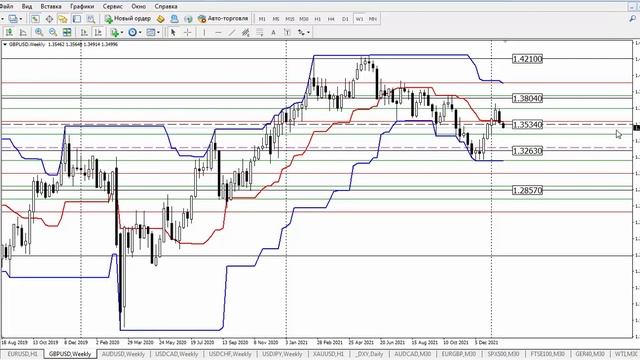The height and width of the screenshot is (360, 640).
Task: Tile chart windows with the grid icon
Action: click(x=67, y=32)
